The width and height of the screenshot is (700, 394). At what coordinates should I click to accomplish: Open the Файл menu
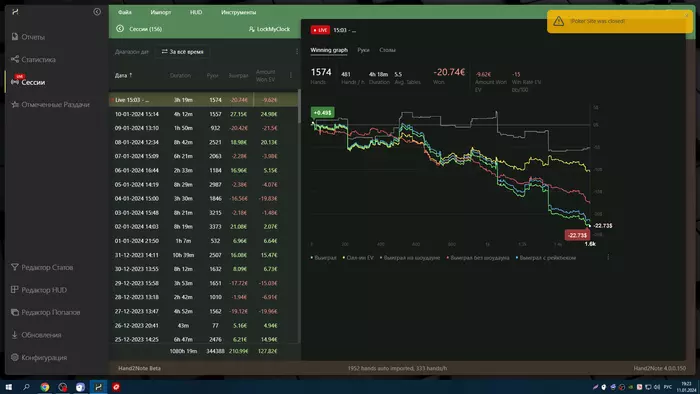pyautogui.click(x=125, y=12)
